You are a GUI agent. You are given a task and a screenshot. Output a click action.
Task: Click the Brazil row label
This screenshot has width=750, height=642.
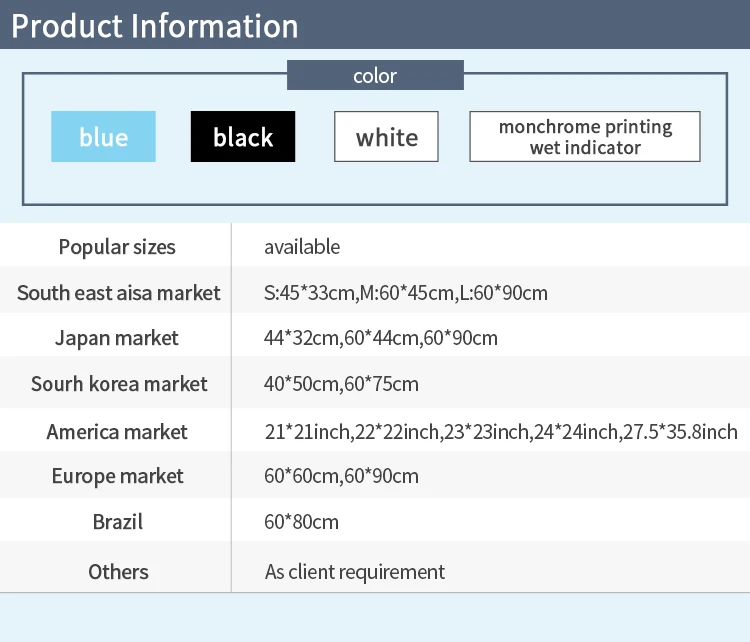coord(117,522)
